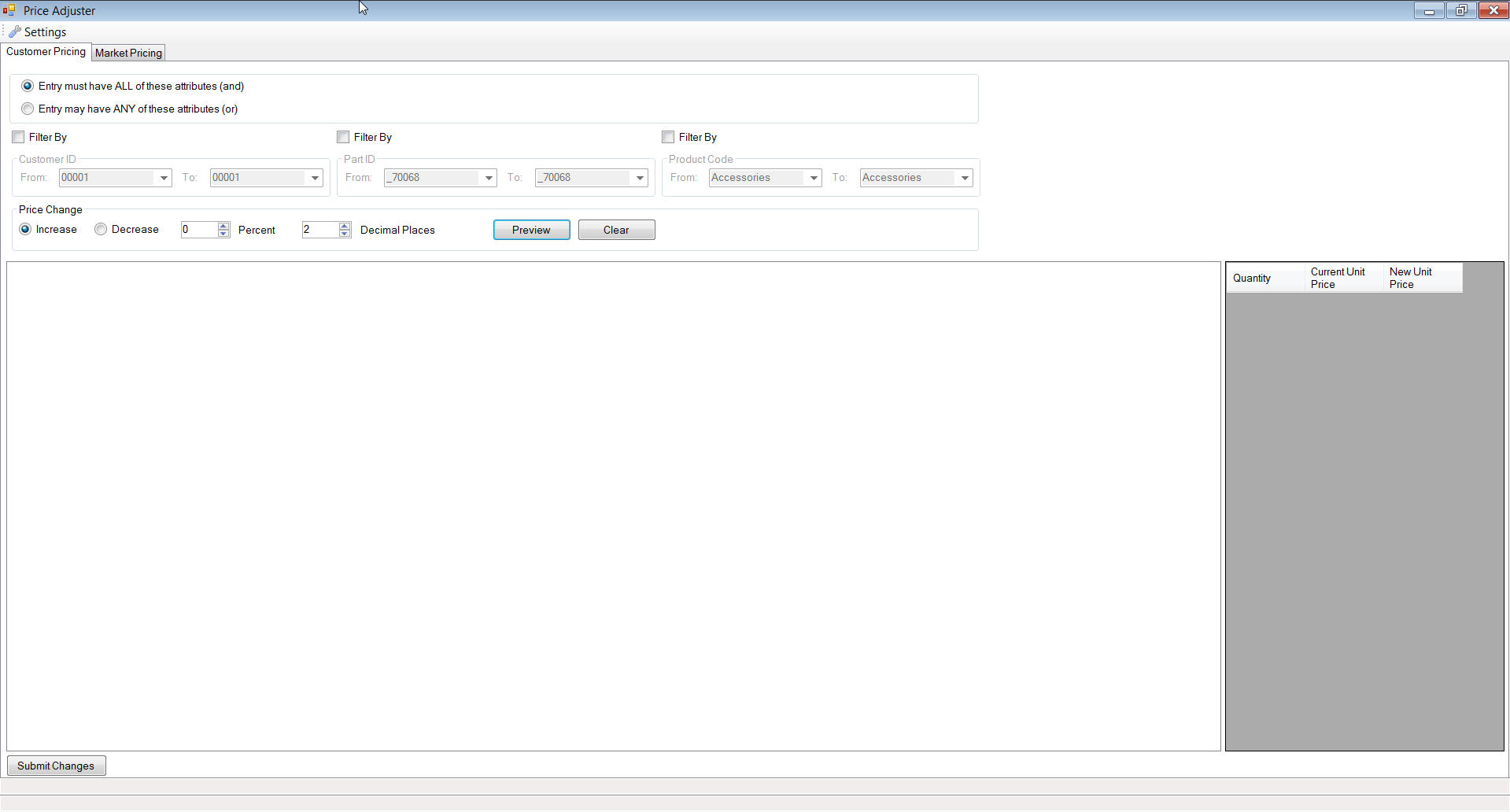The image size is (1510, 812).
Task: Expand the Customer ID From dropdown
Action: (x=164, y=178)
